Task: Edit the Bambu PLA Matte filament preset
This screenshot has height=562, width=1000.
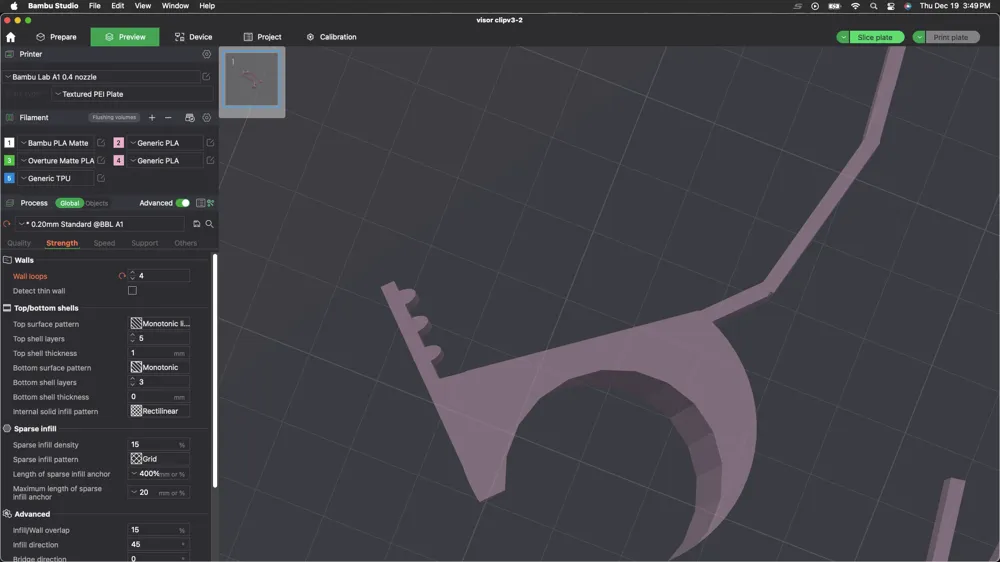Action: (x=101, y=143)
